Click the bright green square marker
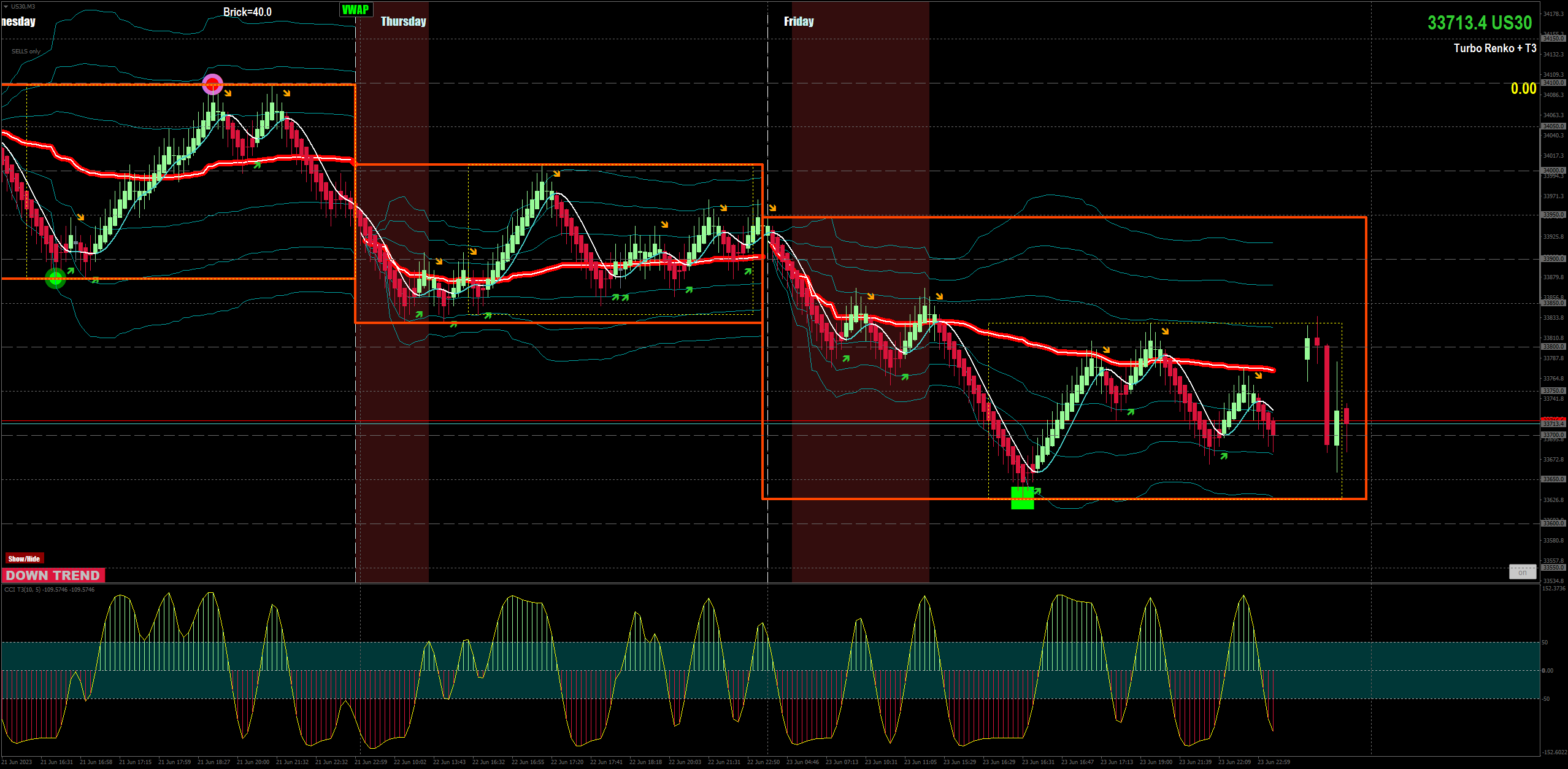This screenshot has height=769, width=1568. point(1022,498)
